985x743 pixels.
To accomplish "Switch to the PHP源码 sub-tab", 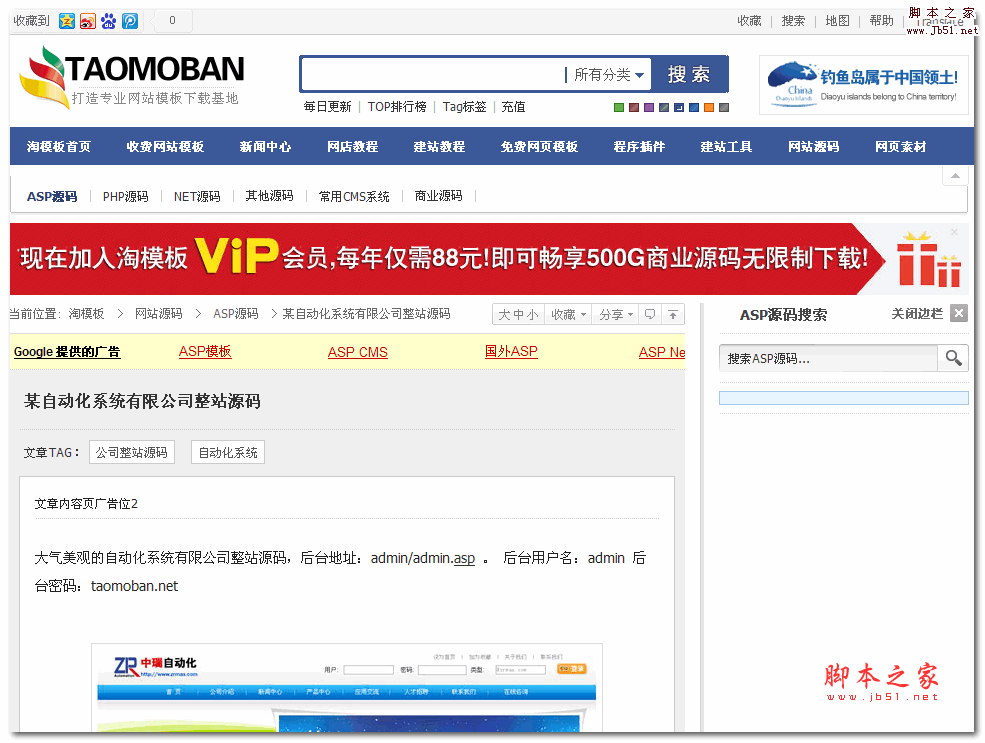I will (126, 197).
